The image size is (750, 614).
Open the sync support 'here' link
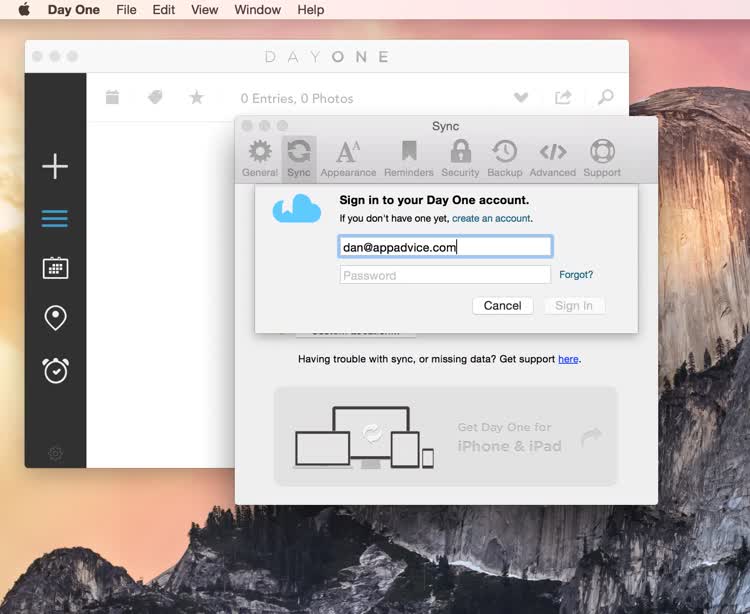pos(568,359)
